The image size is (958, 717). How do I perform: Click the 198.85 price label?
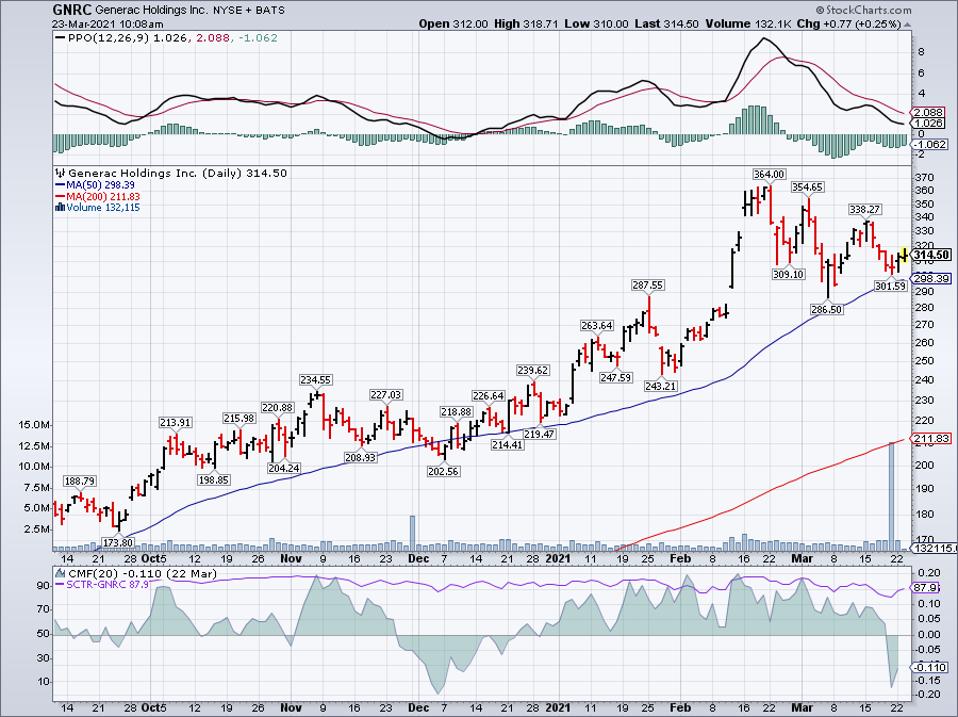tap(213, 480)
